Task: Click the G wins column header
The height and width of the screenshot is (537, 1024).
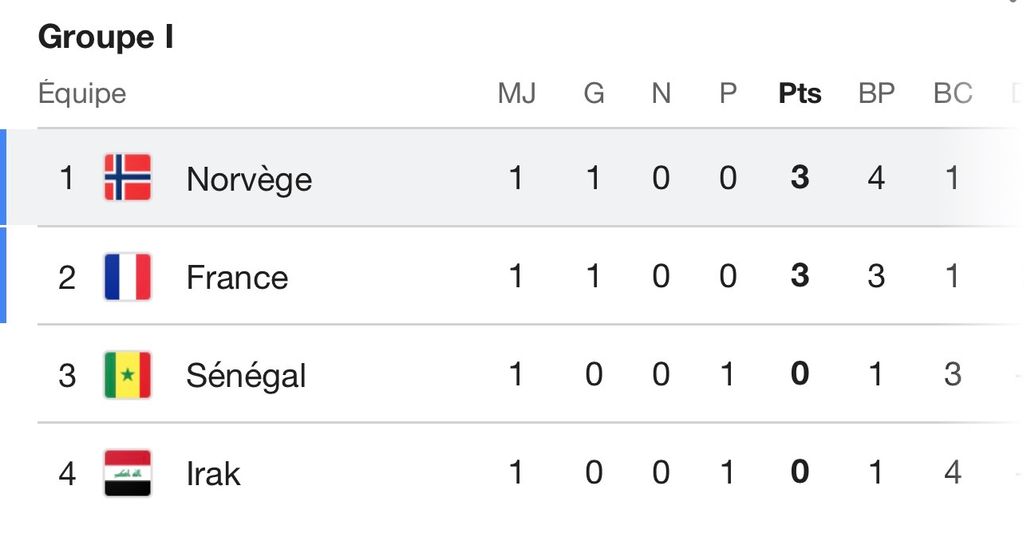Action: (594, 93)
